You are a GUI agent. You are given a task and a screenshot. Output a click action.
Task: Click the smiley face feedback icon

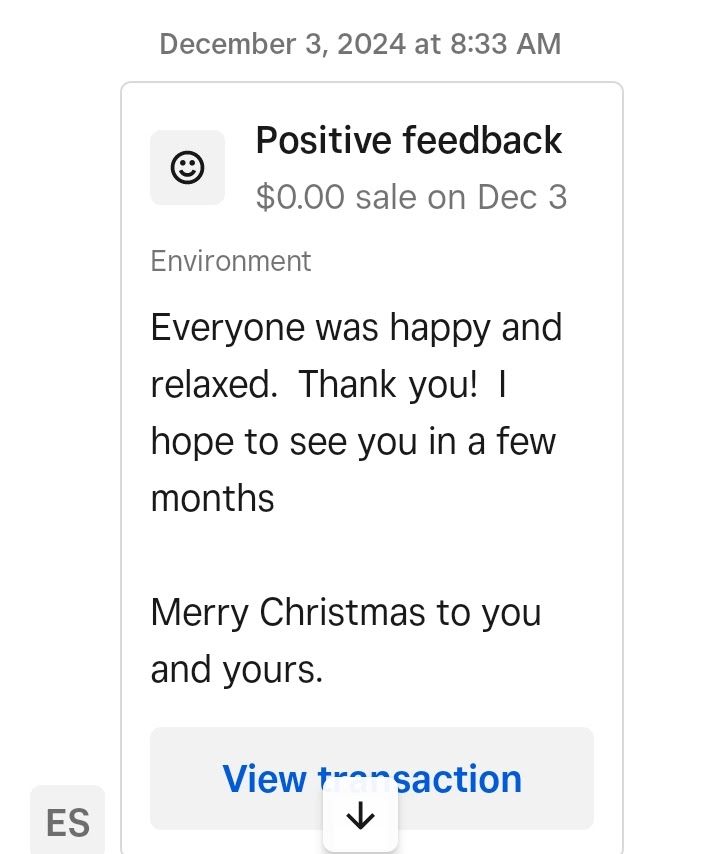187,168
